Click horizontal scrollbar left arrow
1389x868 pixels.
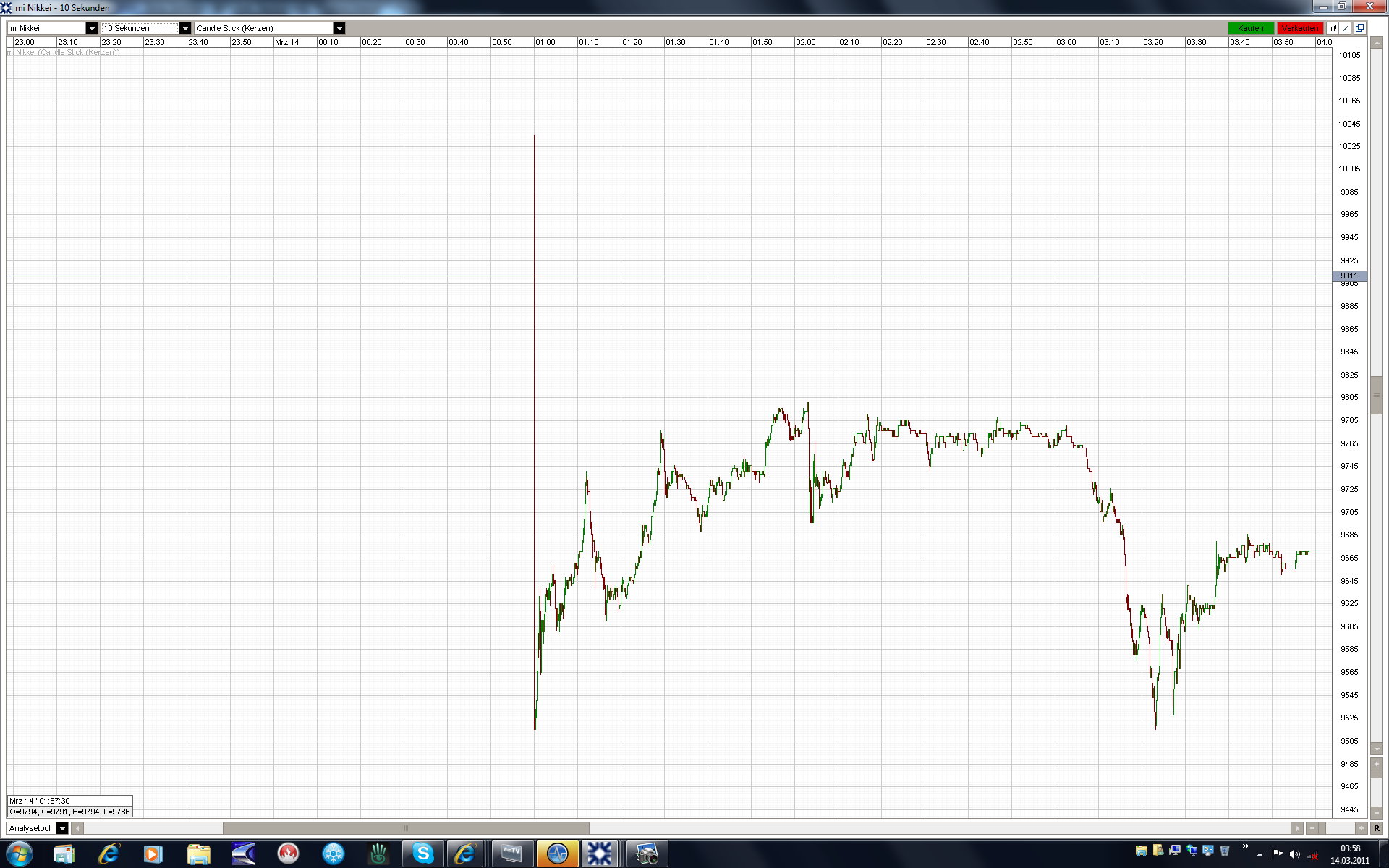(78, 828)
